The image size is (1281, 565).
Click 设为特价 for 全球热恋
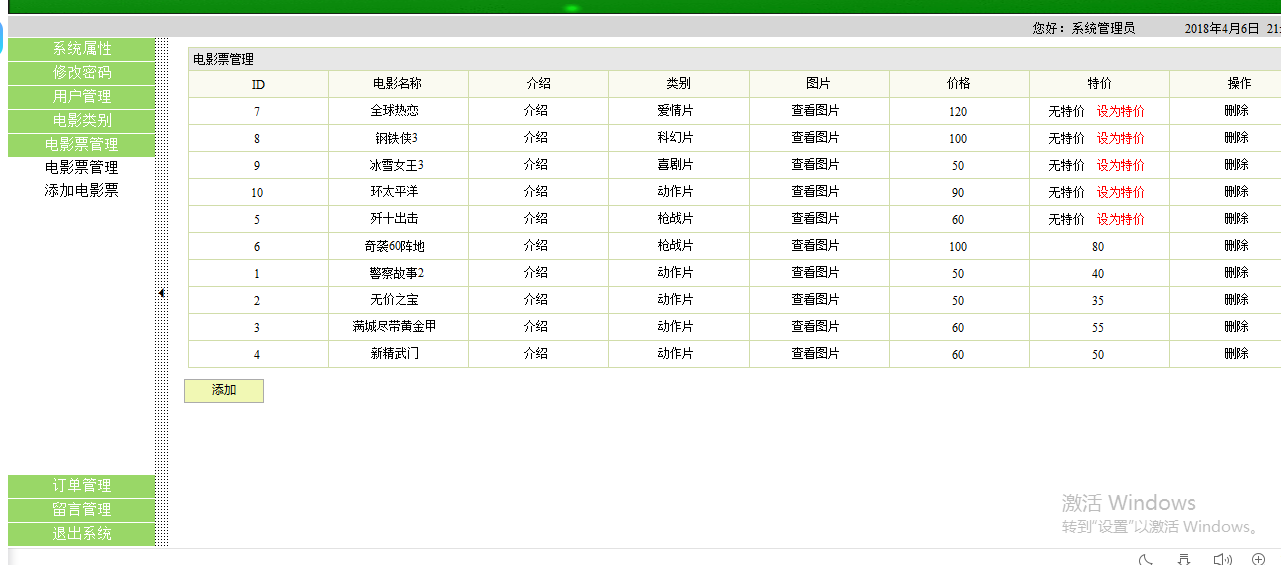(x=1120, y=111)
